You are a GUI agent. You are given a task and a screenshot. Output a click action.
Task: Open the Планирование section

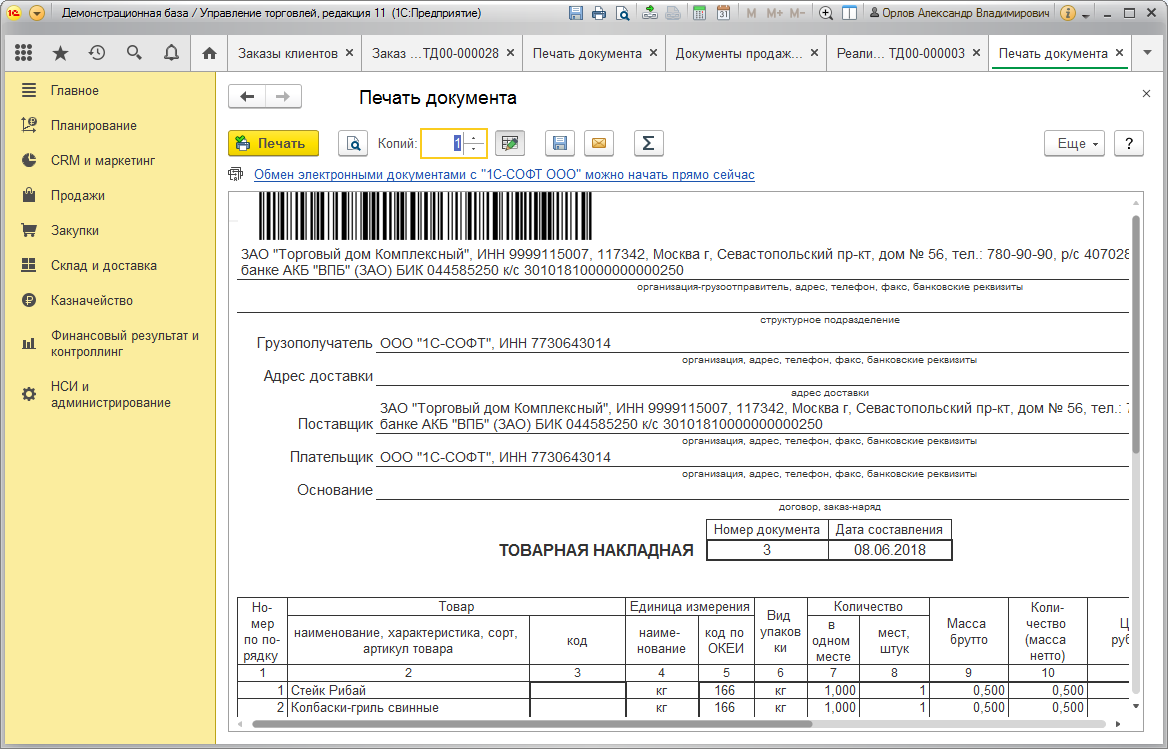(94, 125)
